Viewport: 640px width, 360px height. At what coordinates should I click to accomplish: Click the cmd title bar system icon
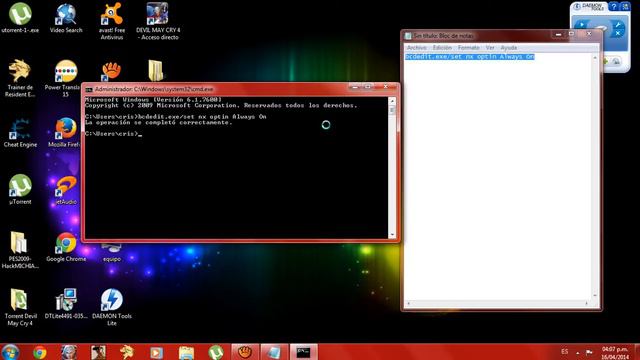pos(89,89)
